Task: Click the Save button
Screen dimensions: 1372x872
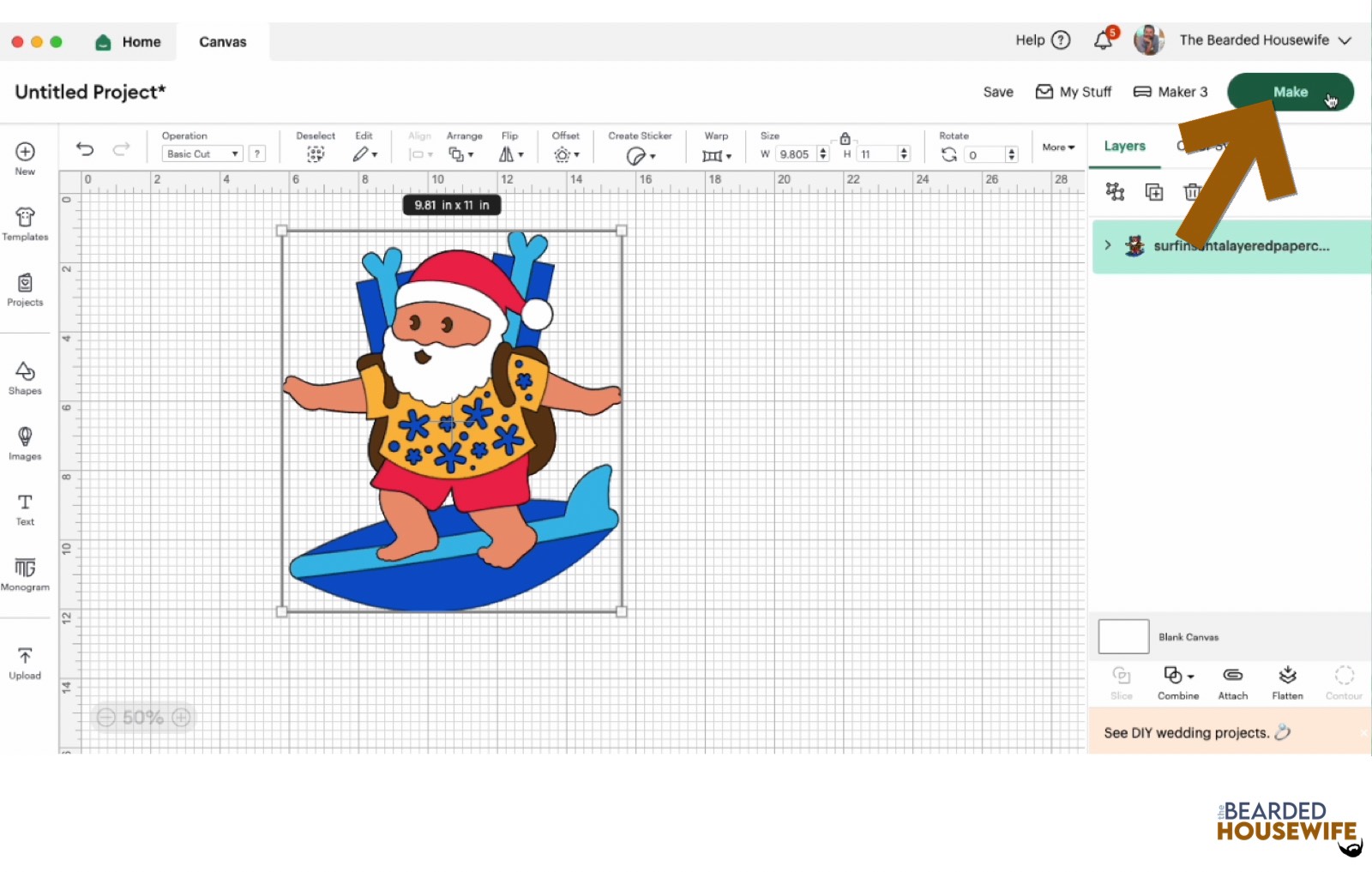Action: pyautogui.click(x=998, y=92)
